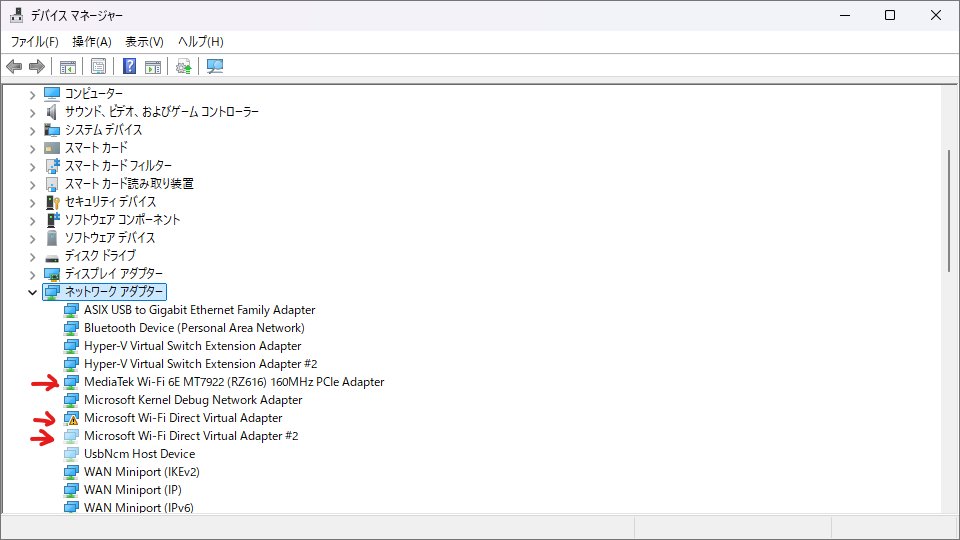Expand the システム デバイス node

pyautogui.click(x=32, y=130)
